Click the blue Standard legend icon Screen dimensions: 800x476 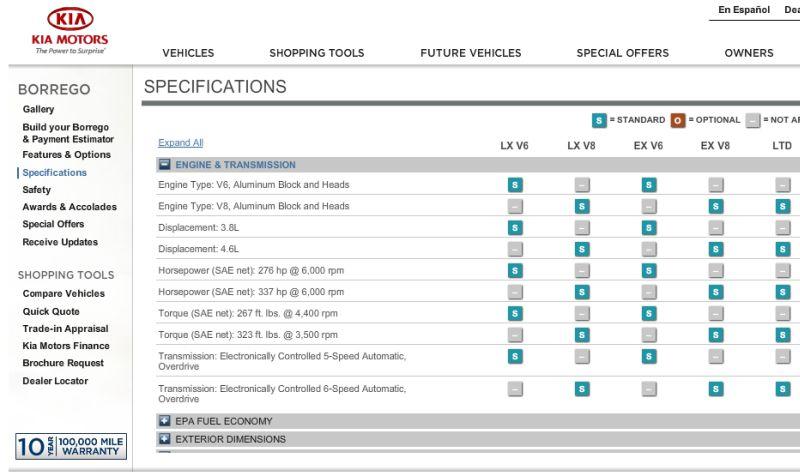pos(599,120)
